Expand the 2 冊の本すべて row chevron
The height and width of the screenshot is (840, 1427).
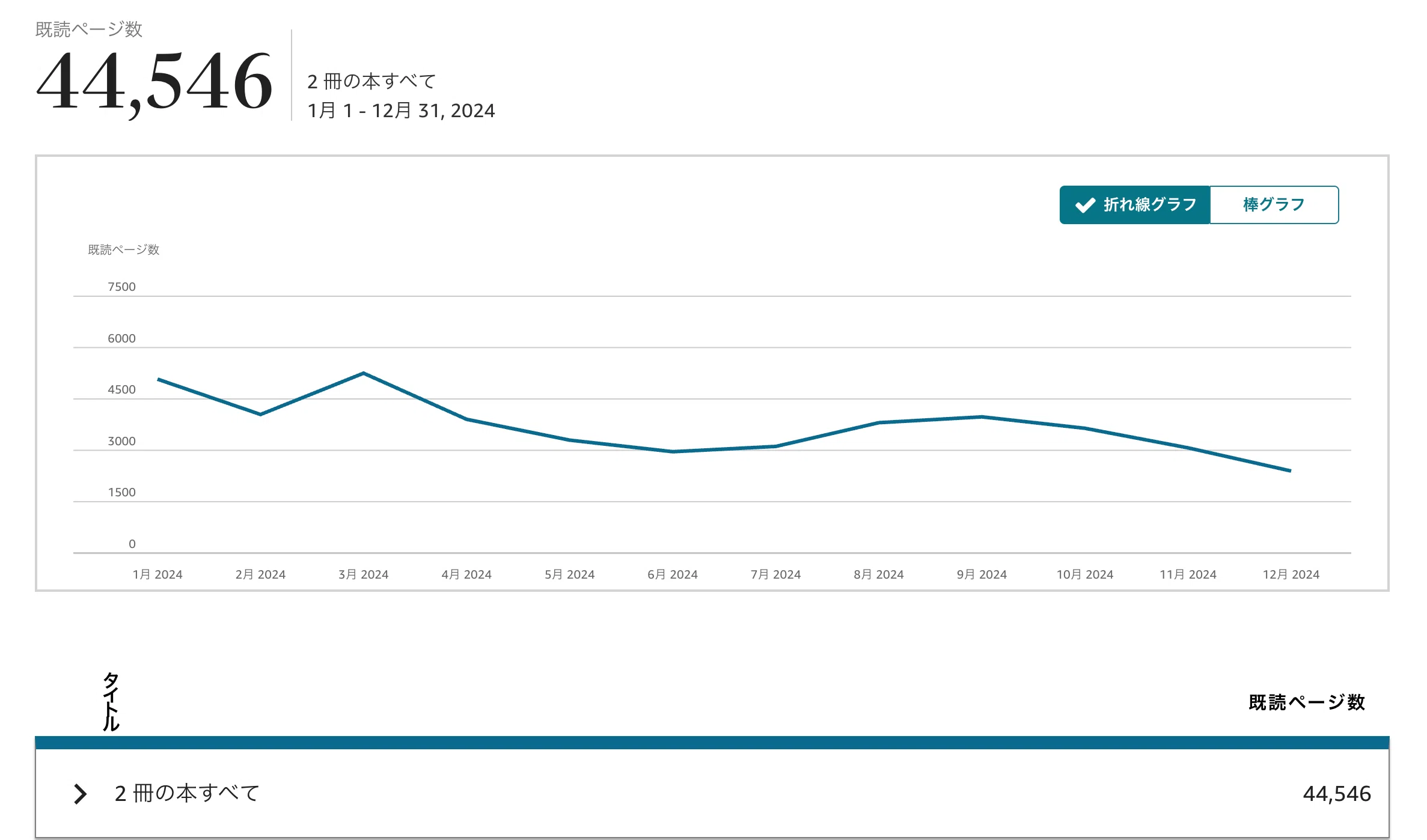click(80, 794)
